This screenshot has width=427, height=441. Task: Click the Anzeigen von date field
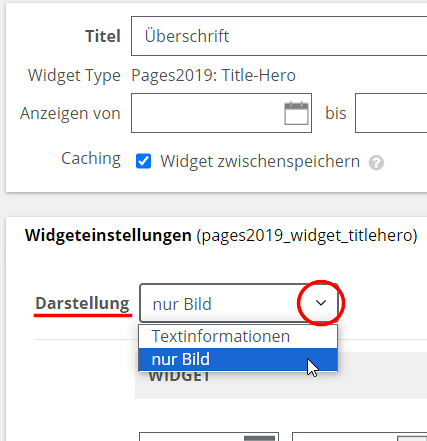(x=221, y=113)
